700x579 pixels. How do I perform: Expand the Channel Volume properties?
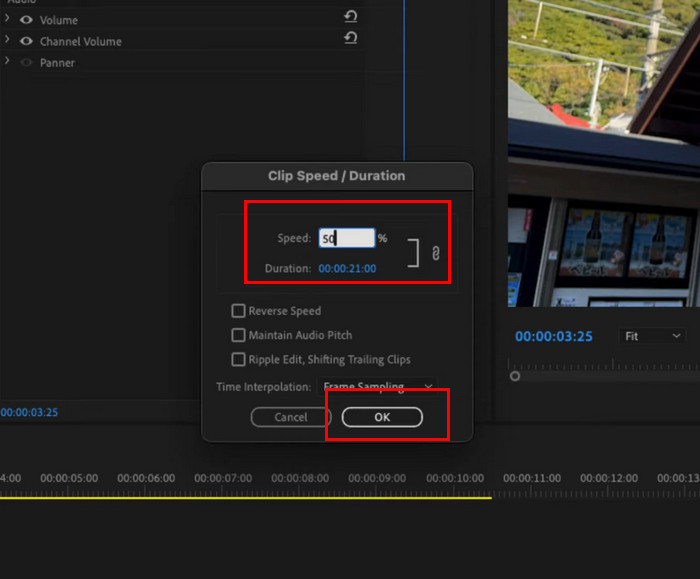pyautogui.click(x=7, y=39)
